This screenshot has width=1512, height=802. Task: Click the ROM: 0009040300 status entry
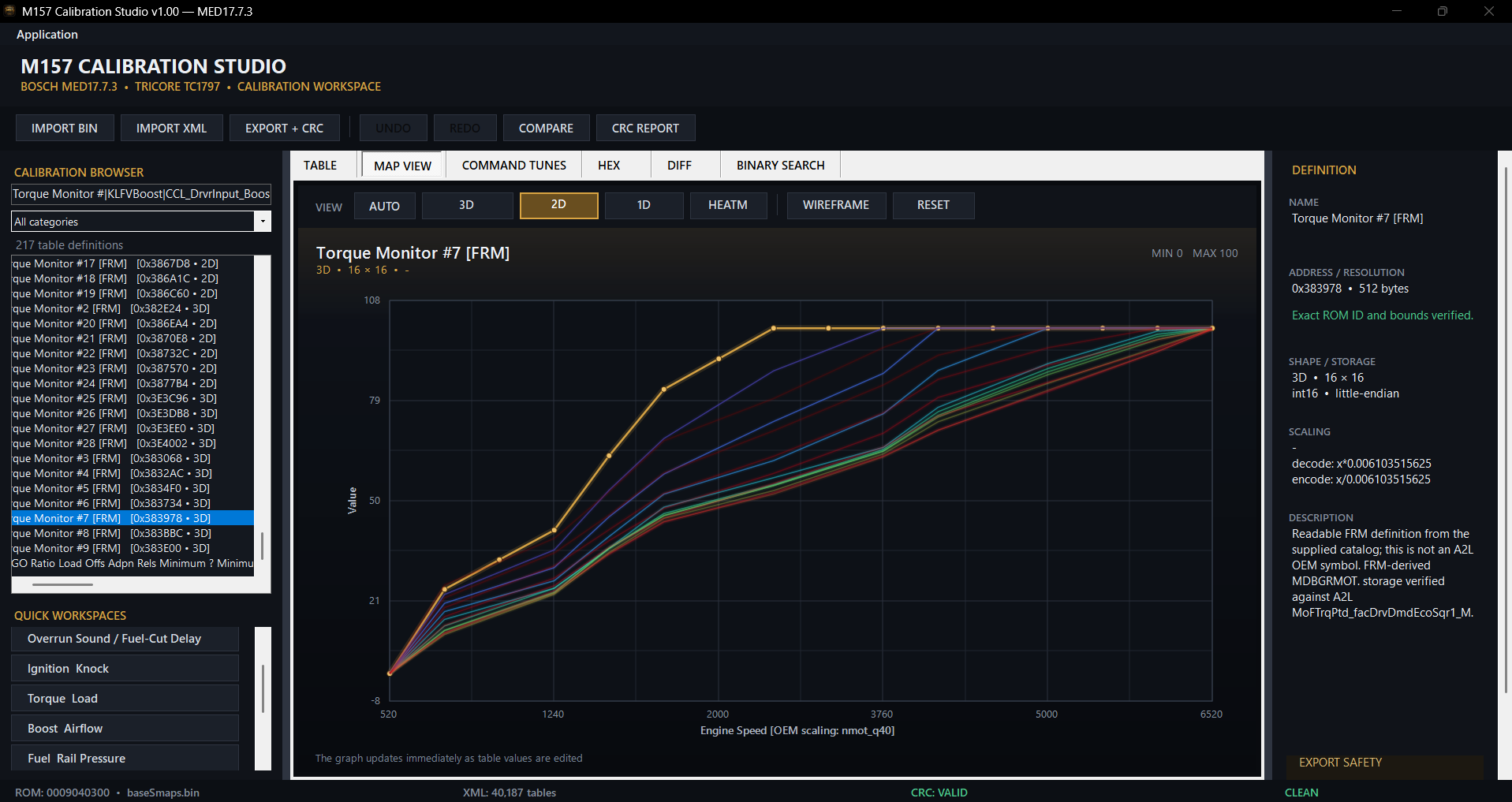pos(62,793)
